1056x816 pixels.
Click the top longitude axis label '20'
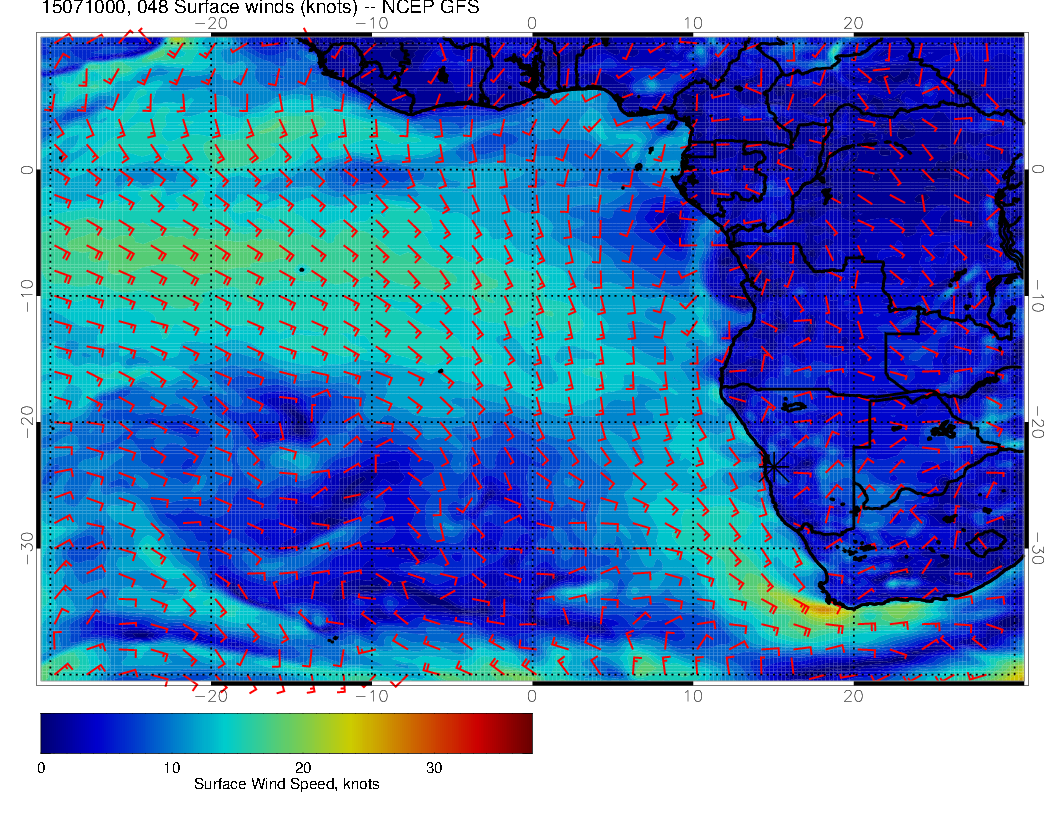pyautogui.click(x=853, y=24)
